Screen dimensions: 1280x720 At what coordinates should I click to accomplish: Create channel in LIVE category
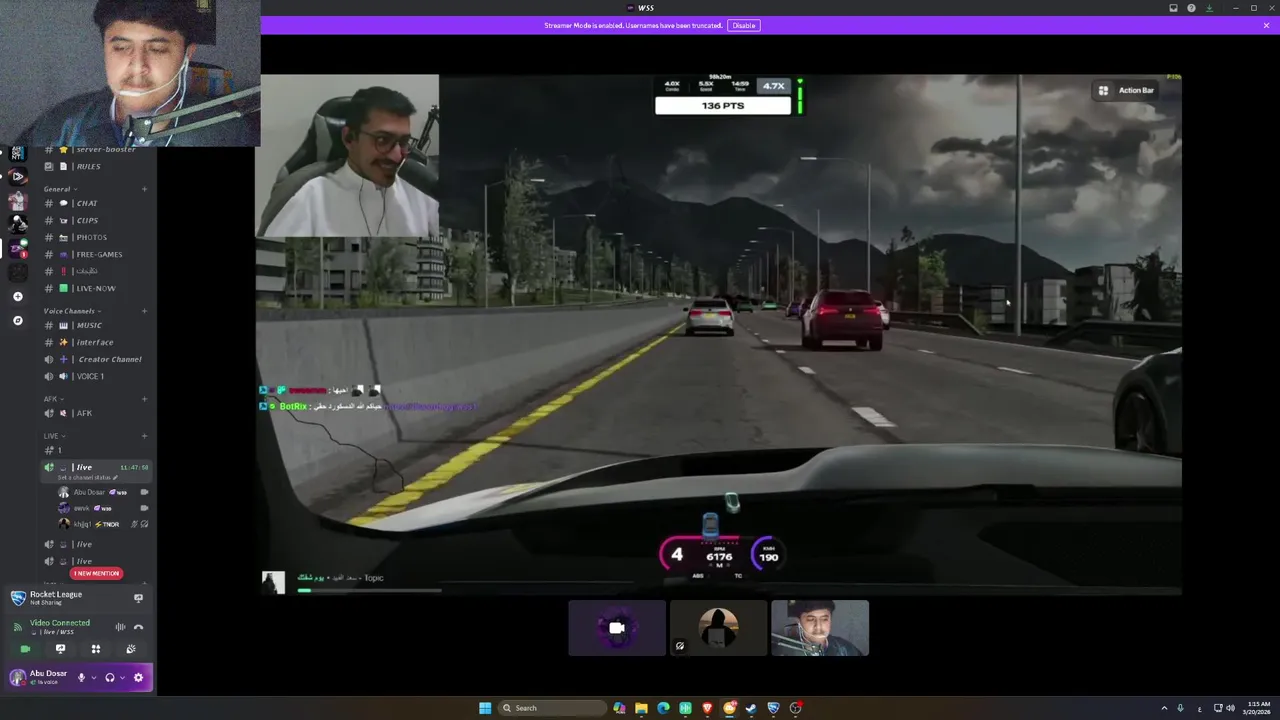point(144,436)
